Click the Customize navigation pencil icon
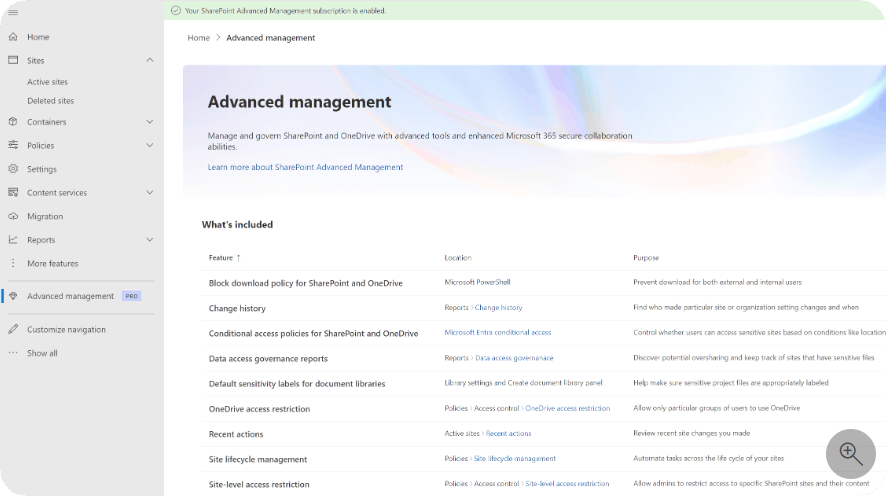The width and height of the screenshot is (886, 496). (13, 329)
